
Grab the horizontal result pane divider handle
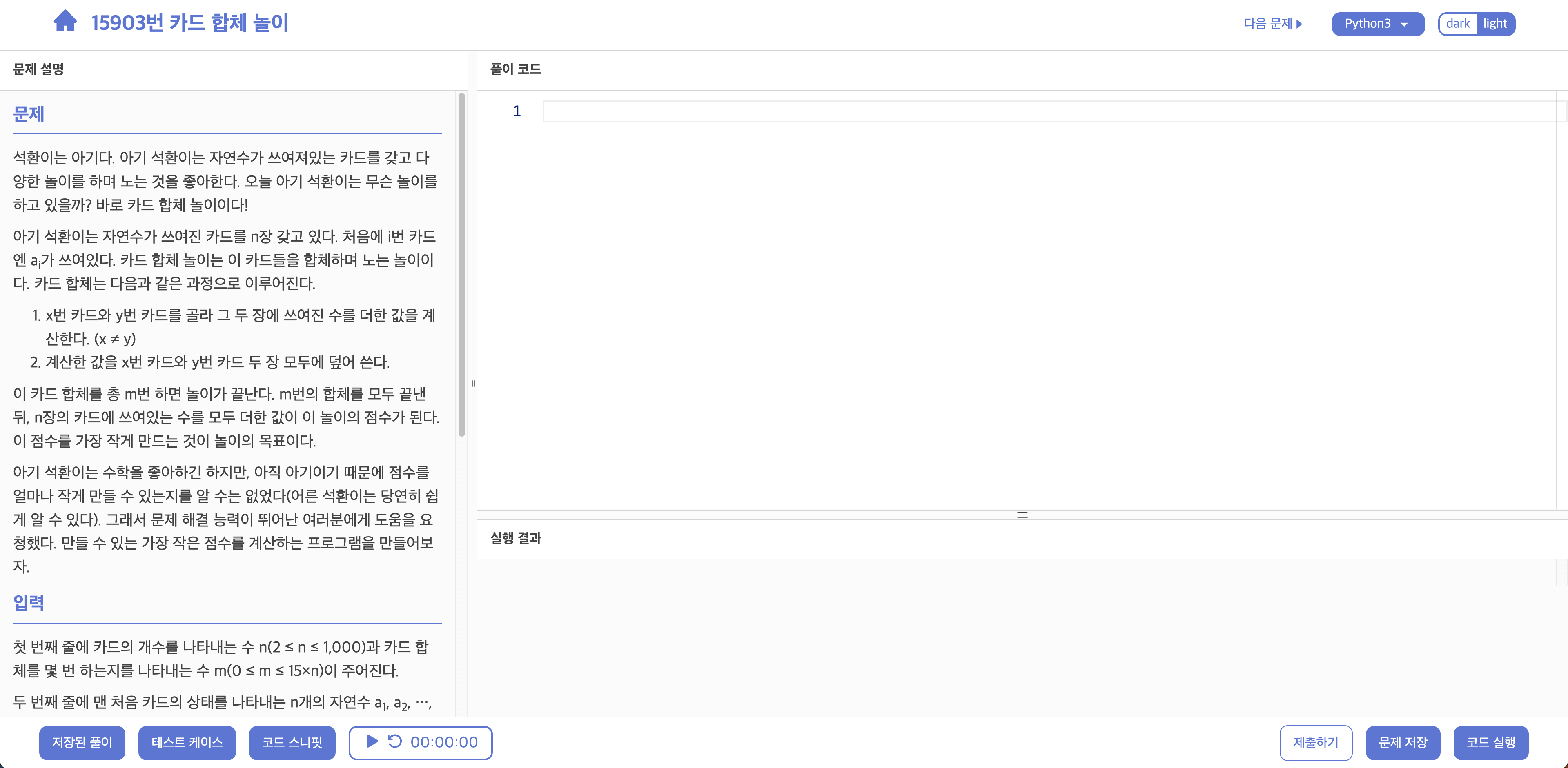coord(1022,515)
